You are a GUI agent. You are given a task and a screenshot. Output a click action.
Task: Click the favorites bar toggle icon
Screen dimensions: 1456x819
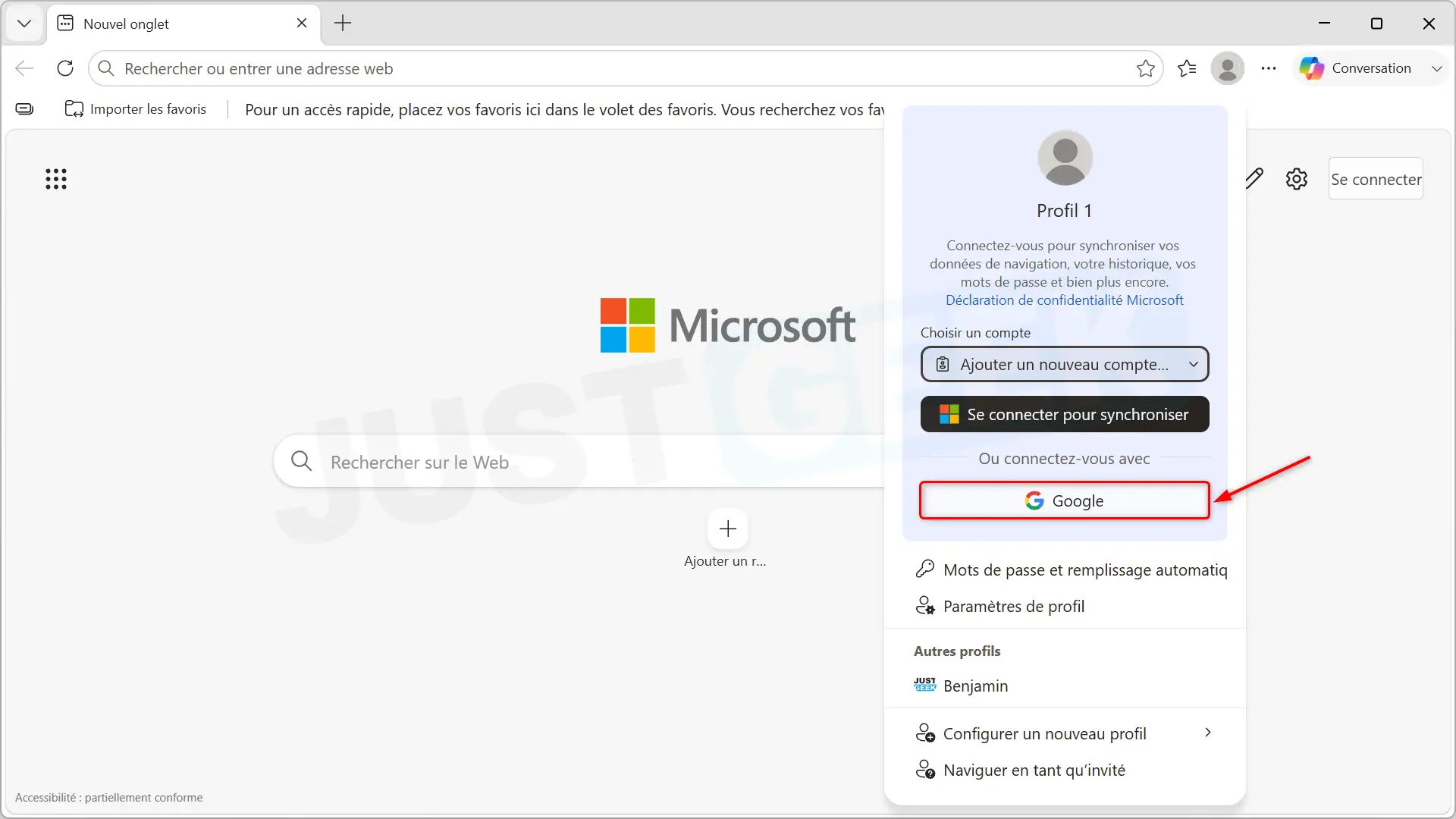click(x=24, y=109)
